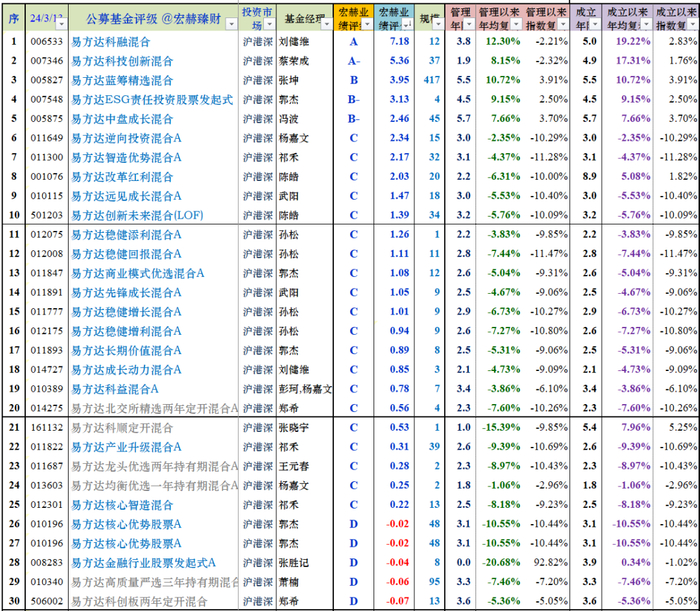The height and width of the screenshot is (611, 700).
Task: Open the filter dropdown on the 成立以来年均复 column
Action: (646, 25)
